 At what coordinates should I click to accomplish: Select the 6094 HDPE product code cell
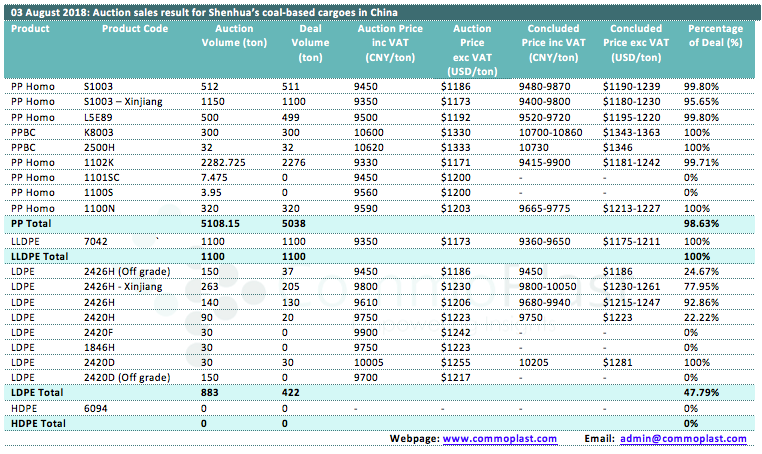(x=95, y=408)
